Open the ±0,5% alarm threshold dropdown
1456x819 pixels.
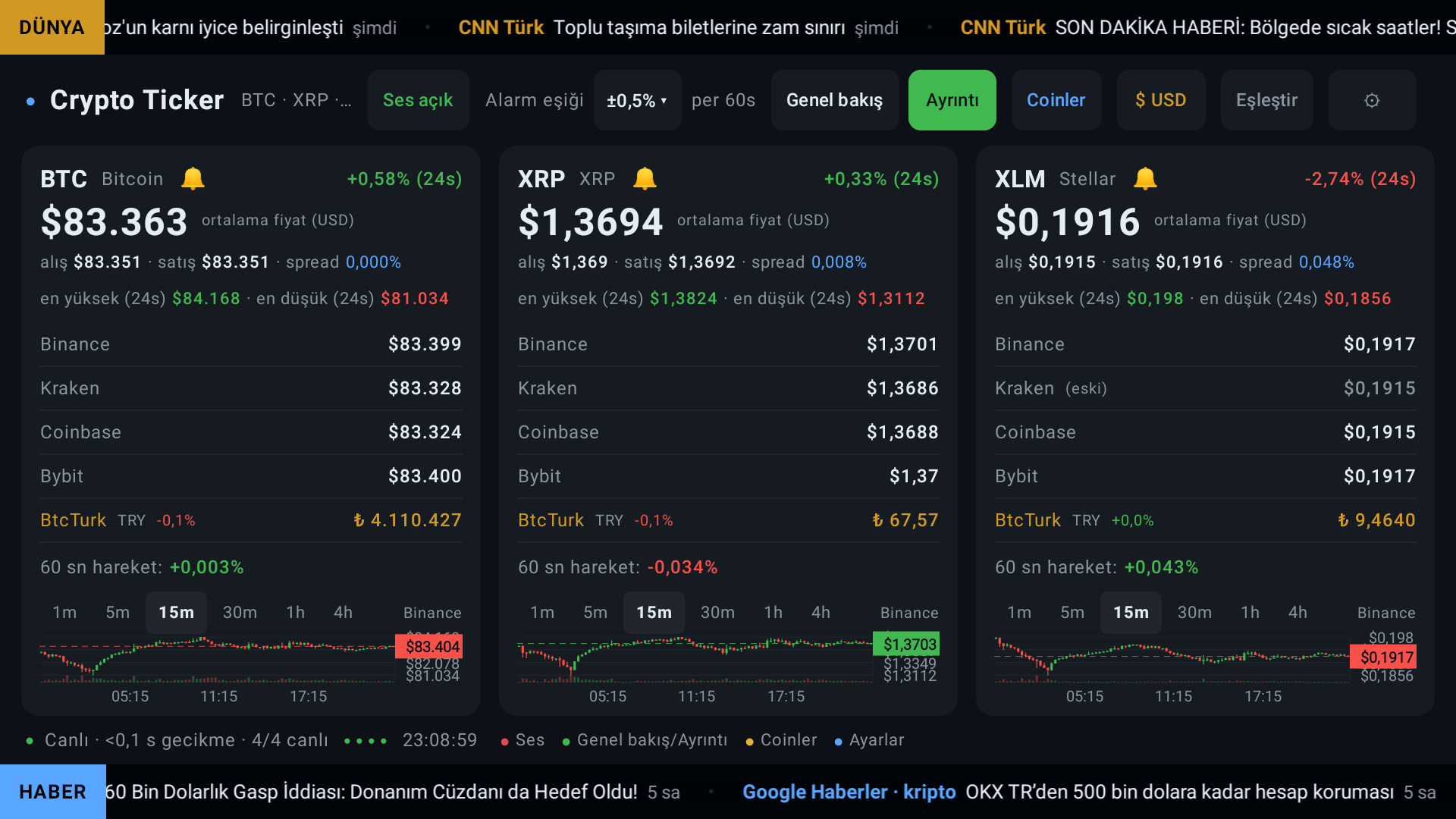pyautogui.click(x=637, y=100)
